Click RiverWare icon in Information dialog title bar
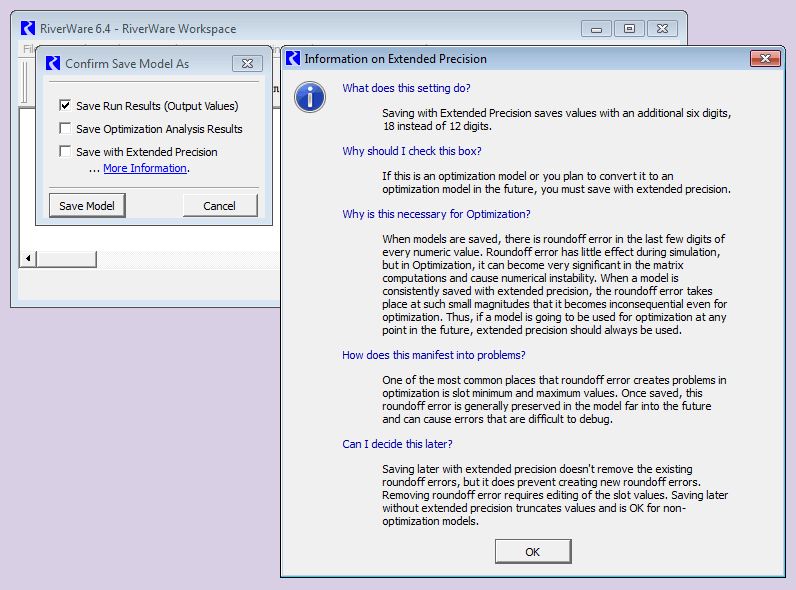 293,58
